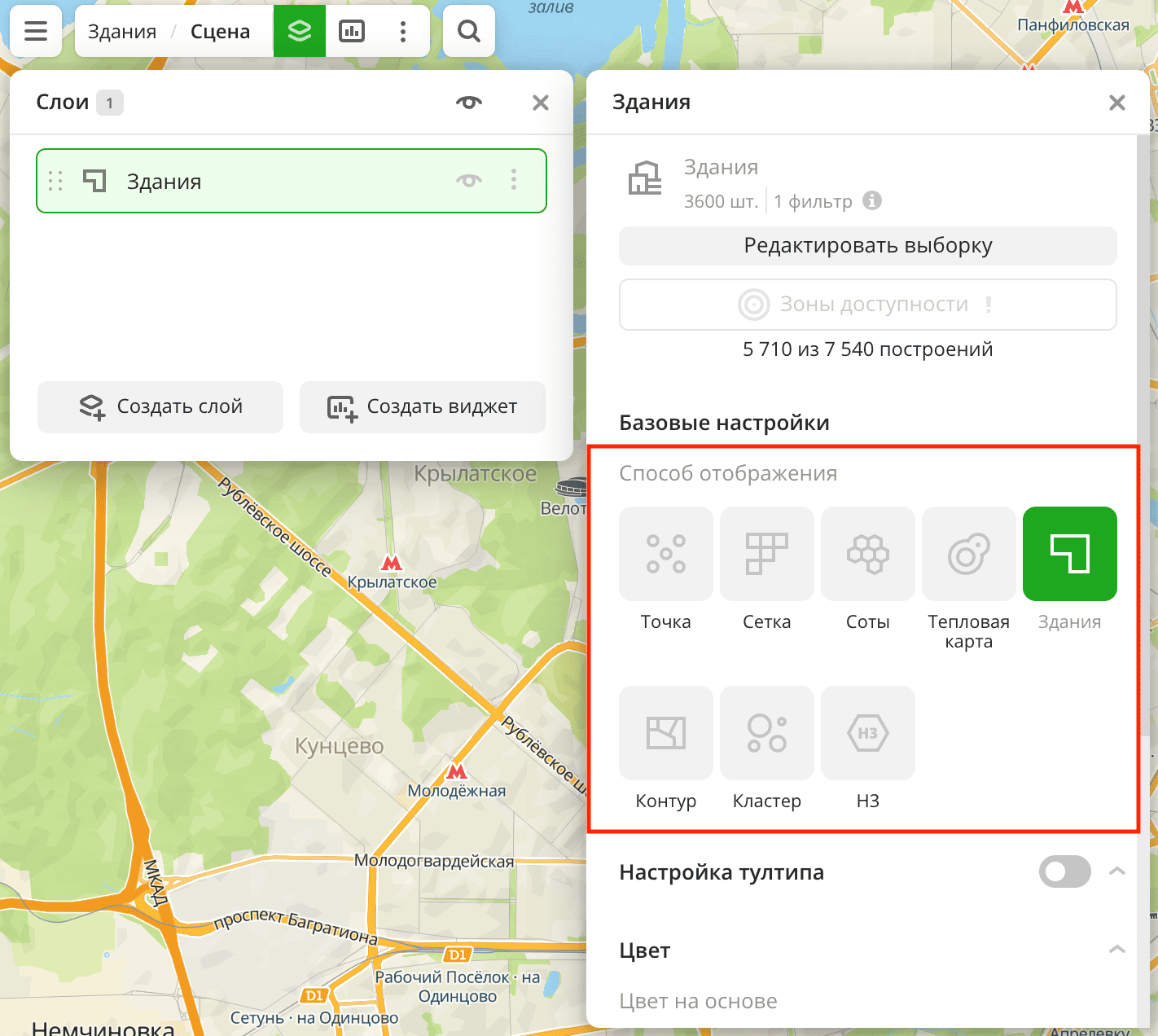The height and width of the screenshot is (1036, 1158).
Task: Collapse the Цвет section chevron
Action: [1117, 950]
